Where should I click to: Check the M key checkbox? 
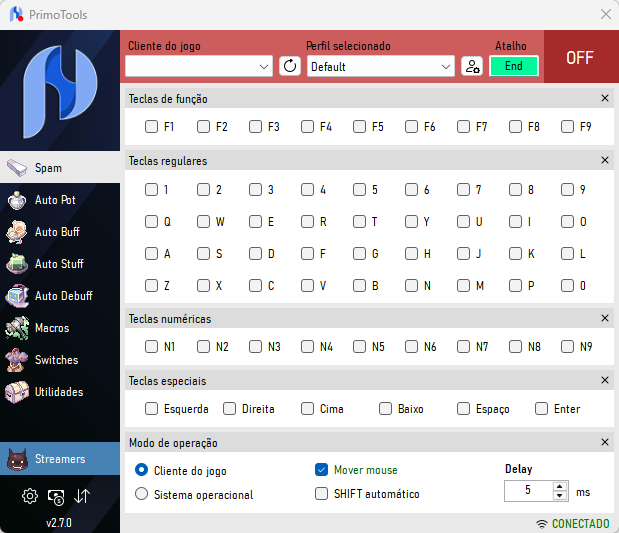463,285
